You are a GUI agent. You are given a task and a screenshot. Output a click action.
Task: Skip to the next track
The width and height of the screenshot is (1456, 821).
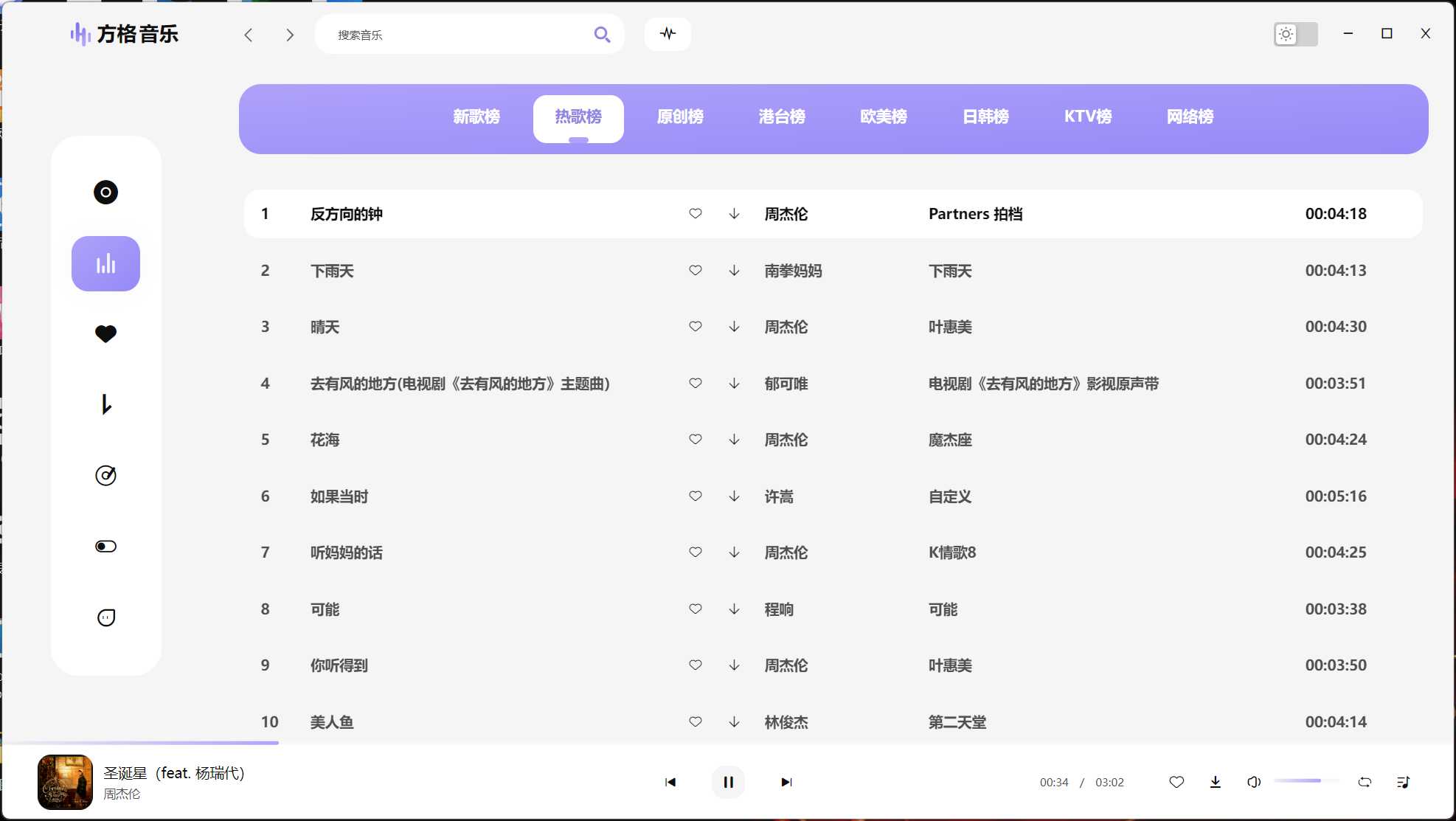click(x=786, y=782)
